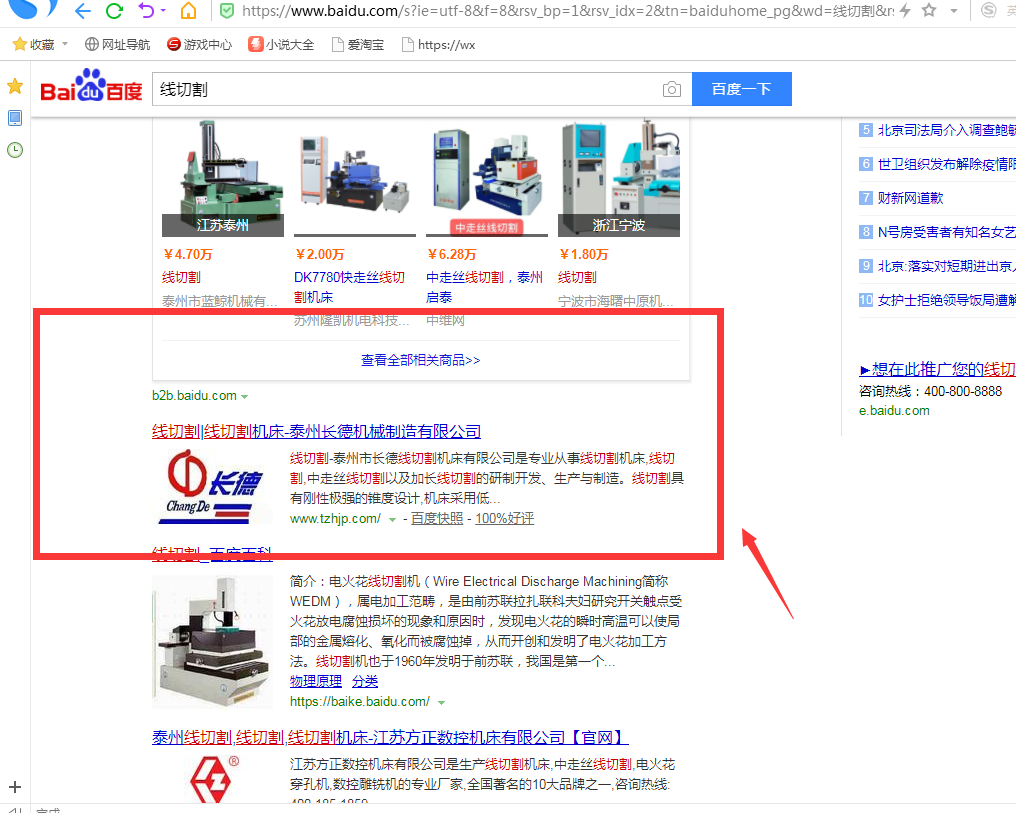Open DK7780快走丝线切割机床 product link

[x=349, y=287]
